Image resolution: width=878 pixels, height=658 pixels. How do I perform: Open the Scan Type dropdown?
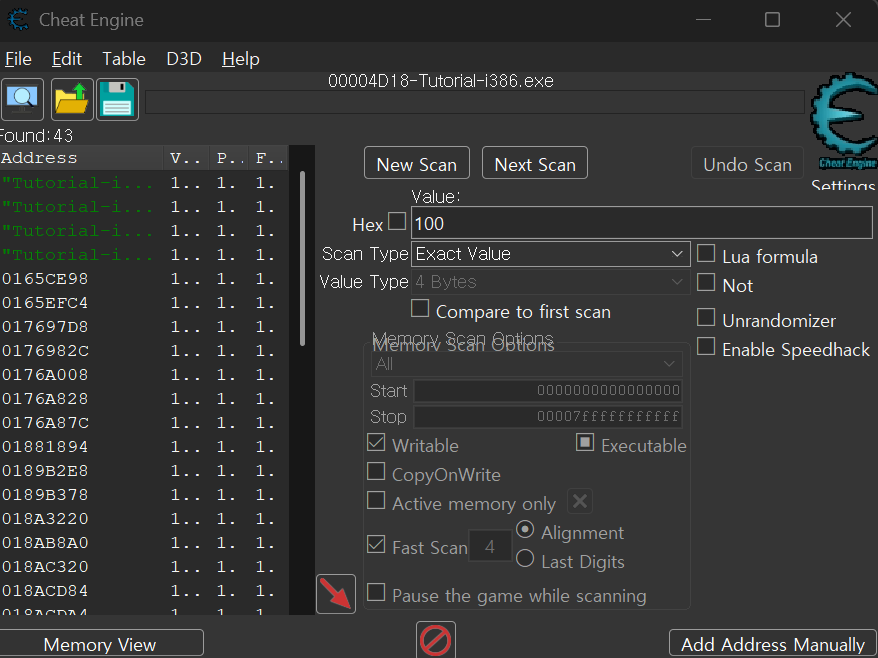551,254
